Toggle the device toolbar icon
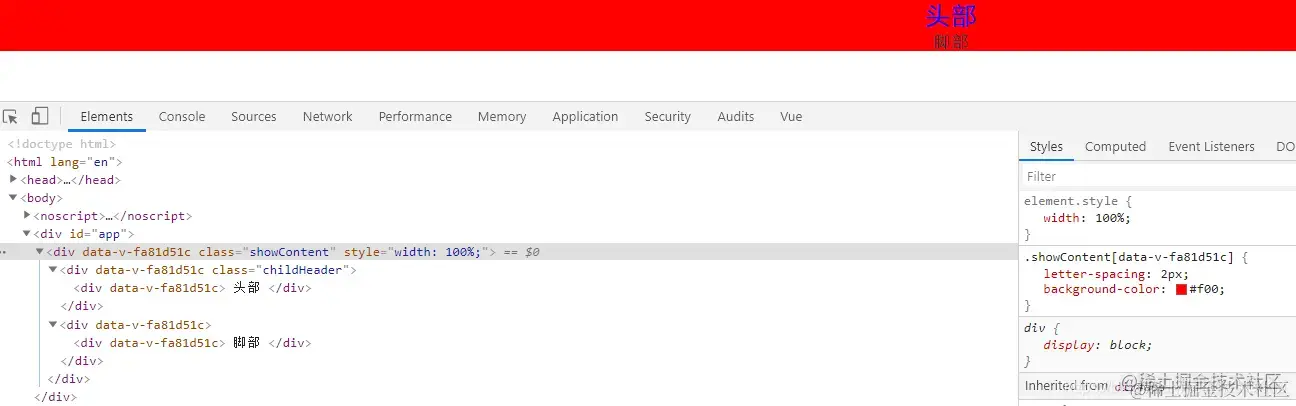Image resolution: width=1296 pixels, height=406 pixels. pyautogui.click(x=39, y=117)
